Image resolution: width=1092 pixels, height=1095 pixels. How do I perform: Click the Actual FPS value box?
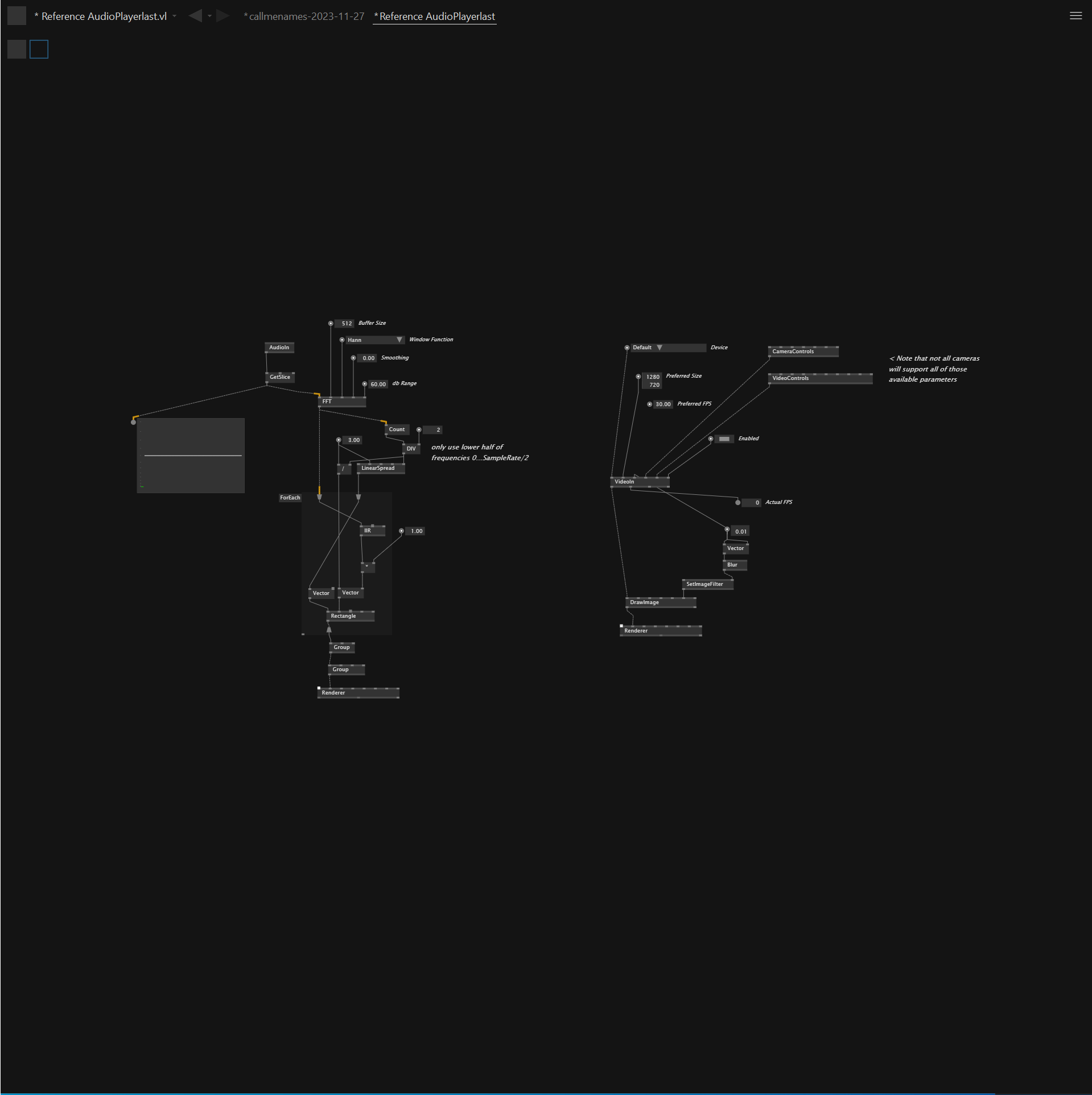click(x=751, y=503)
